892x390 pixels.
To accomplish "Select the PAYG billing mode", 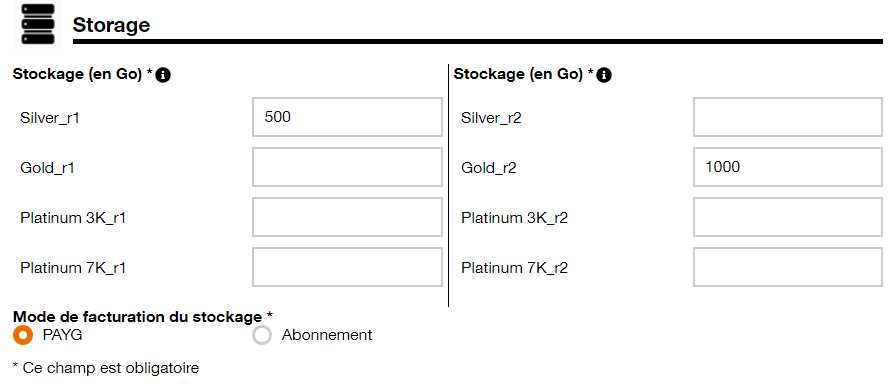I will tap(23, 335).
